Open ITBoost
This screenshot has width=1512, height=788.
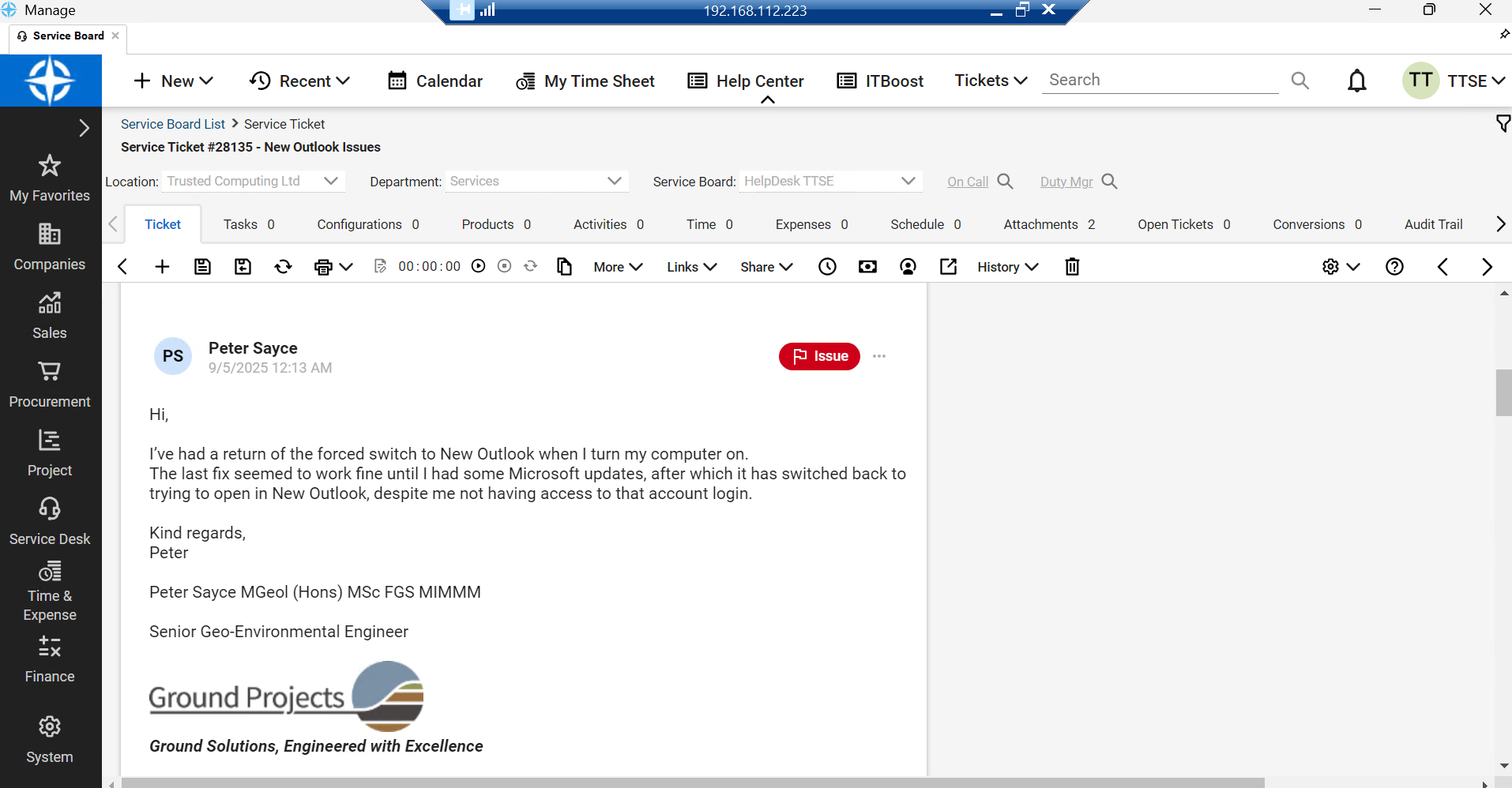pos(880,81)
